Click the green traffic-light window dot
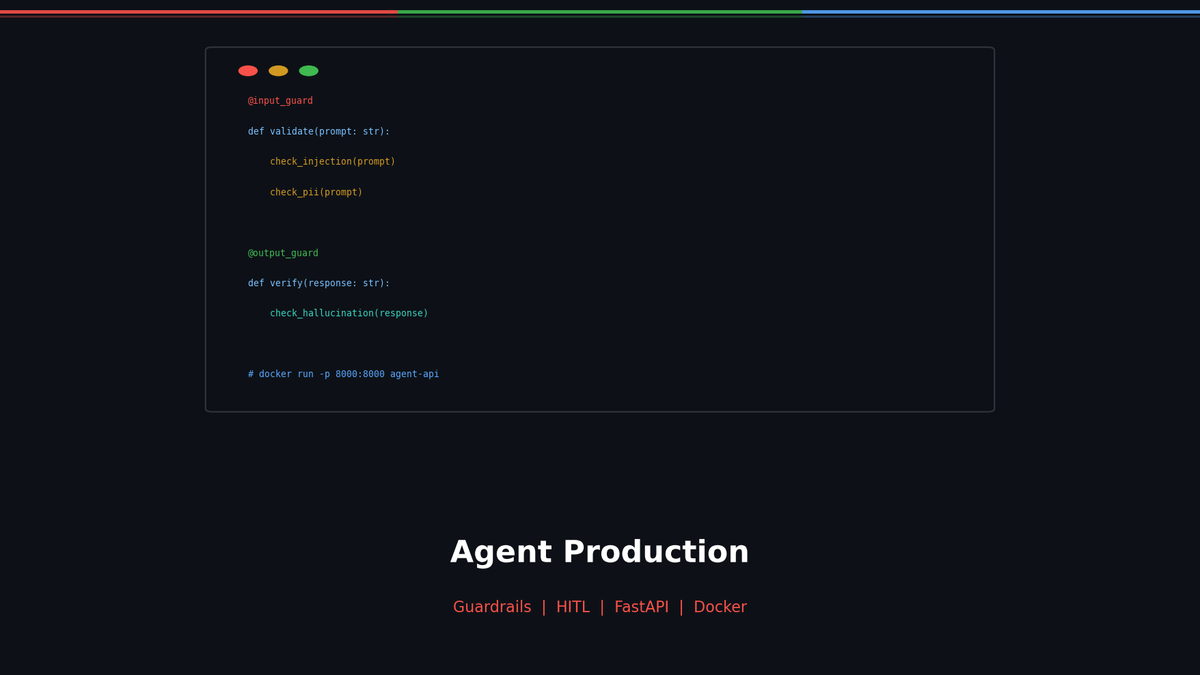This screenshot has width=1200, height=675. pos(308,70)
